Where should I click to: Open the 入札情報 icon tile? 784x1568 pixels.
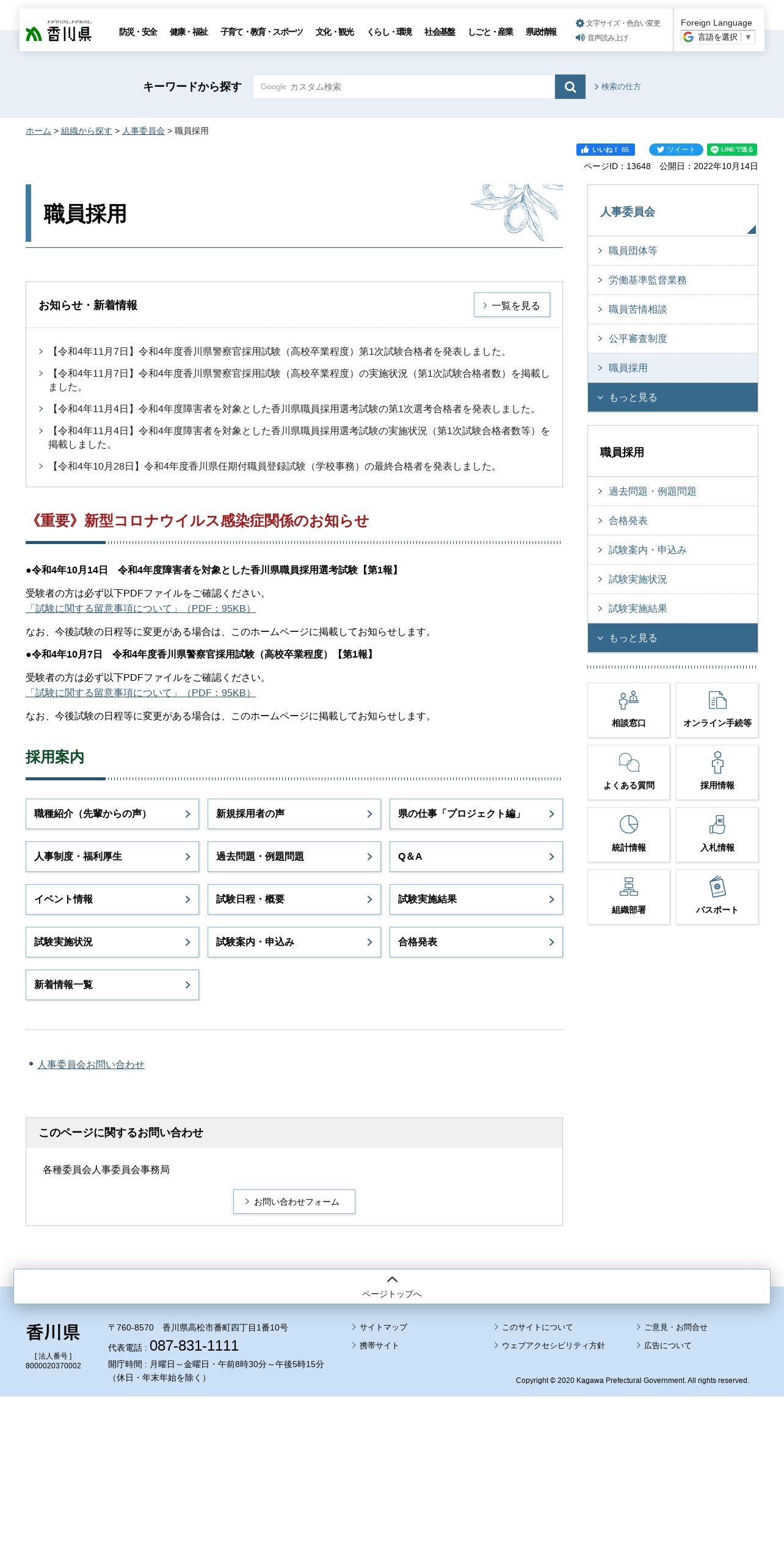tap(717, 835)
